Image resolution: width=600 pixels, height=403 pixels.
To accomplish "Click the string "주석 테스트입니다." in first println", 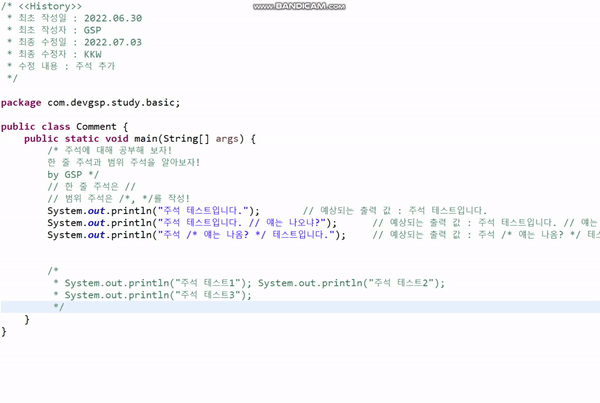I will [x=204, y=210].
